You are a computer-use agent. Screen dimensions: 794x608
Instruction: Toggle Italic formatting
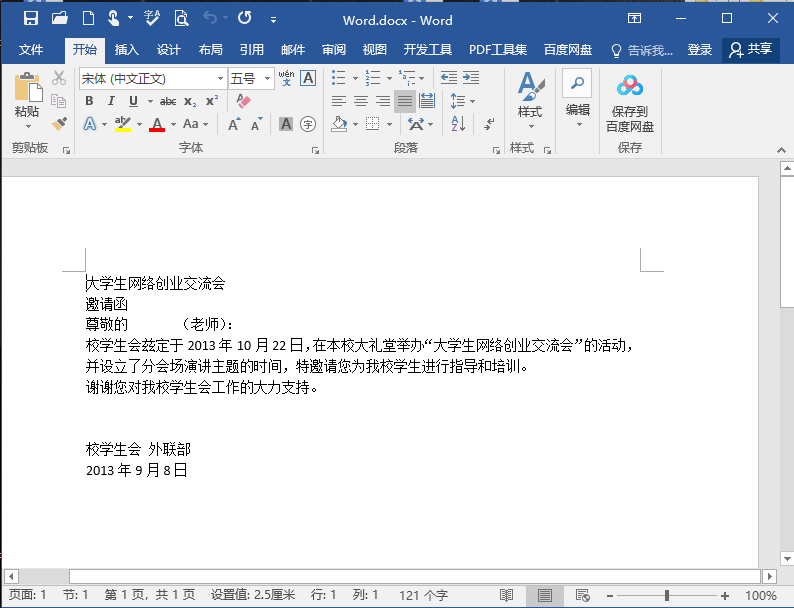(x=109, y=101)
